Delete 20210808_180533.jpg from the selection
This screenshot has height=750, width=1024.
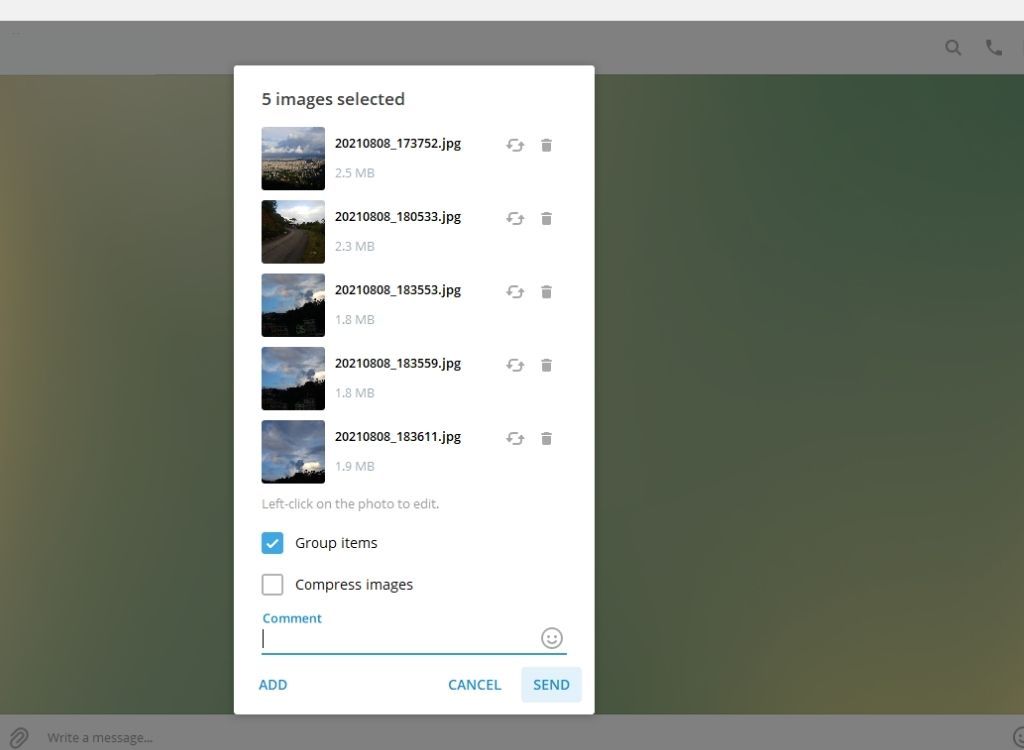pos(547,218)
